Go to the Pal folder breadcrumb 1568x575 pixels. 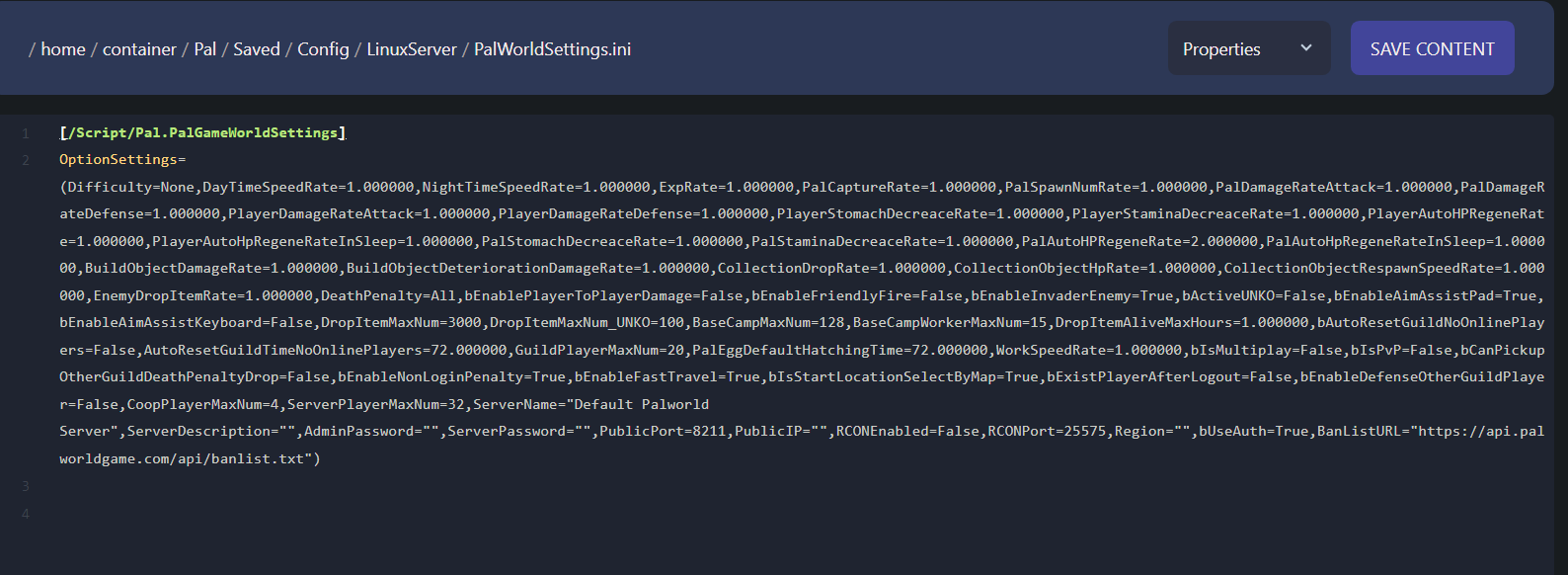pyautogui.click(x=205, y=49)
